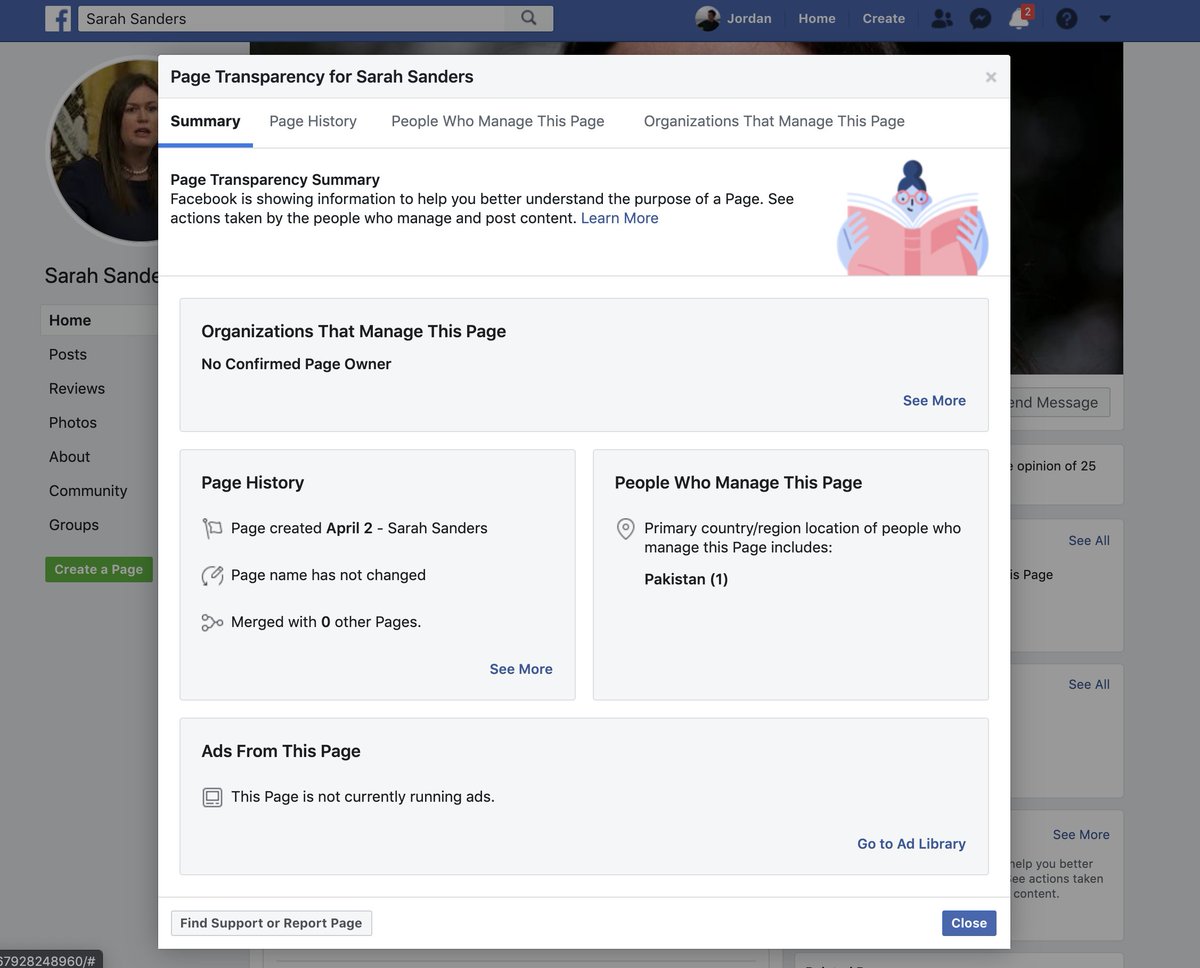Click the merged pages icon
The image size is (1200, 968).
click(212, 621)
